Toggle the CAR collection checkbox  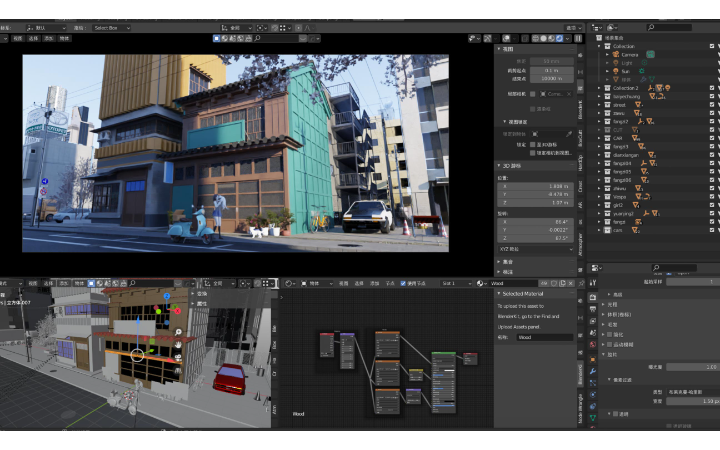pos(712,138)
